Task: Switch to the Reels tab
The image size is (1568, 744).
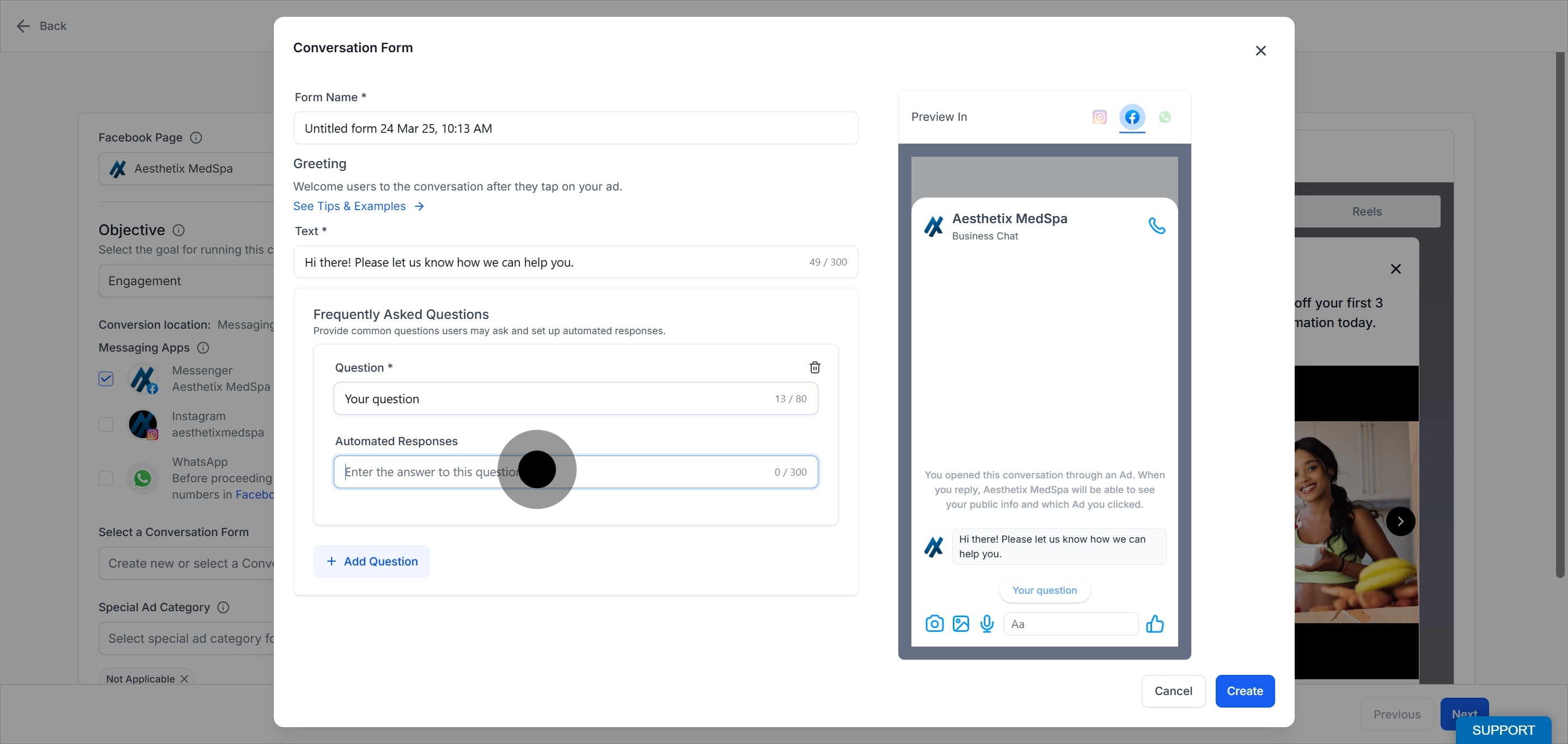Action: [1367, 212]
